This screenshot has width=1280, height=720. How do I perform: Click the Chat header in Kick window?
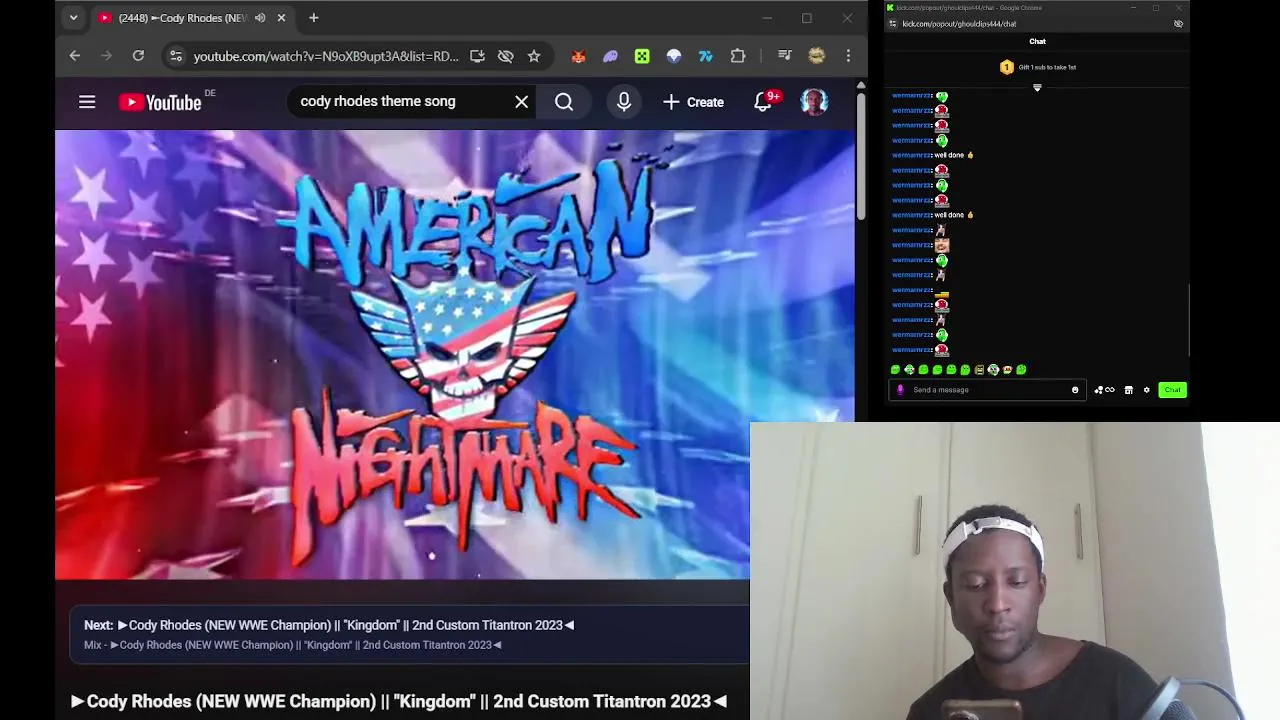[x=1037, y=42]
